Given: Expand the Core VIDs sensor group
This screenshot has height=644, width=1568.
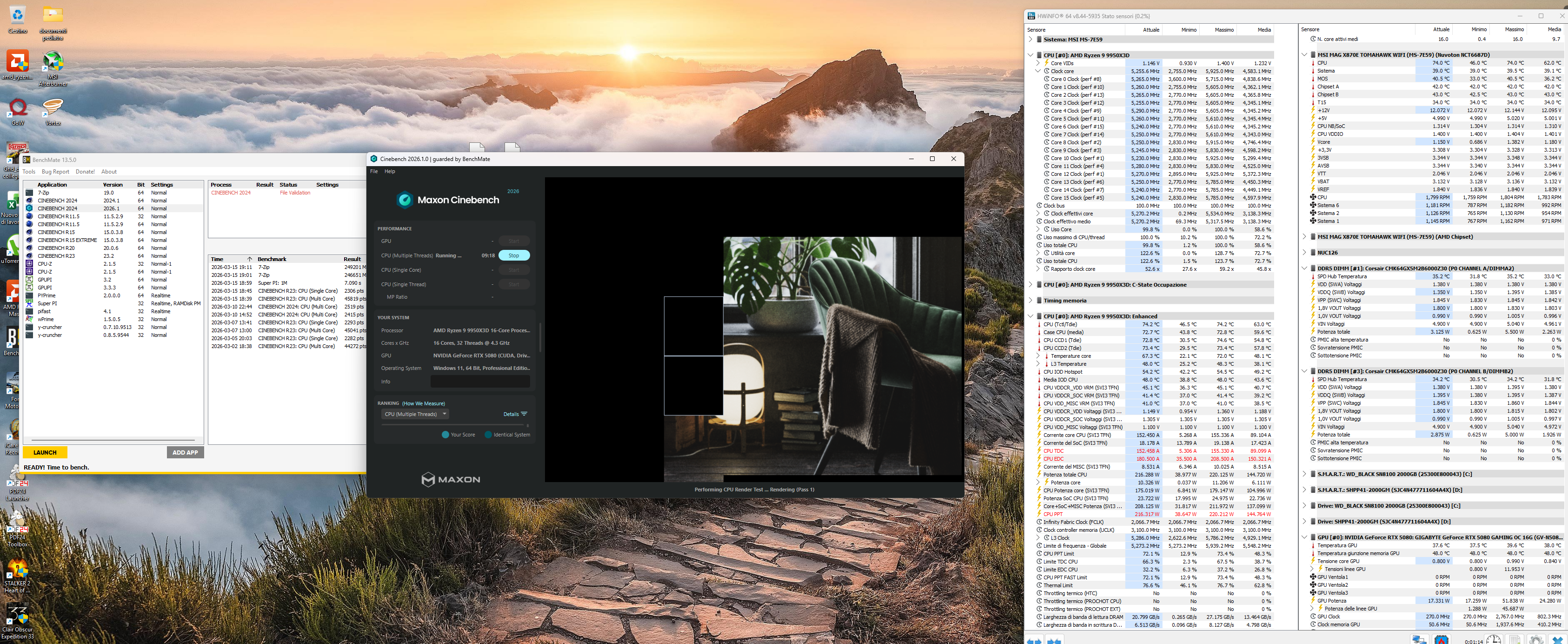Looking at the screenshot, I should click(x=1038, y=63).
